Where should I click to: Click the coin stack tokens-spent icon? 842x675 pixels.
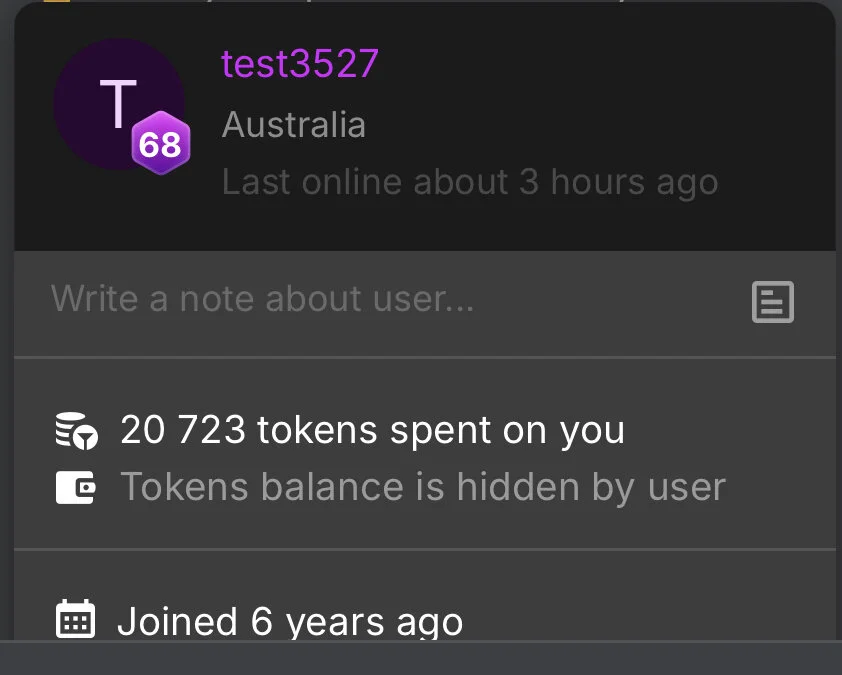click(x=77, y=430)
